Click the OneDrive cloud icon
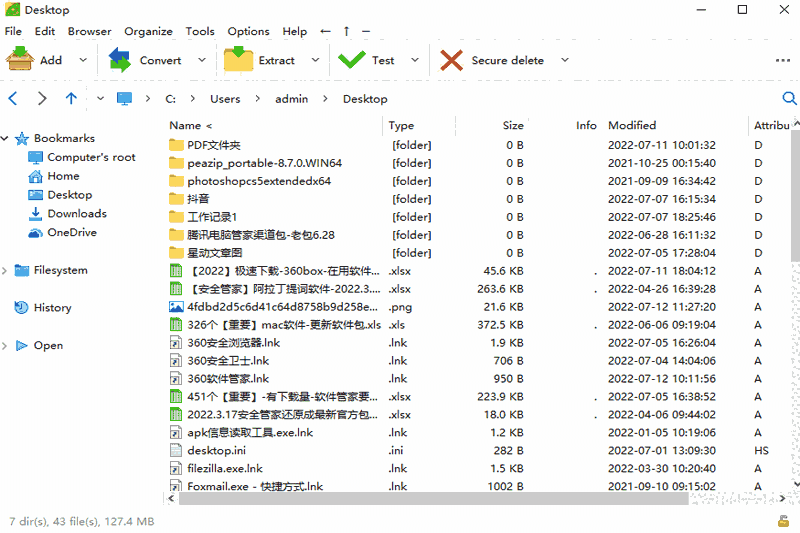 pyautogui.click(x=35, y=233)
